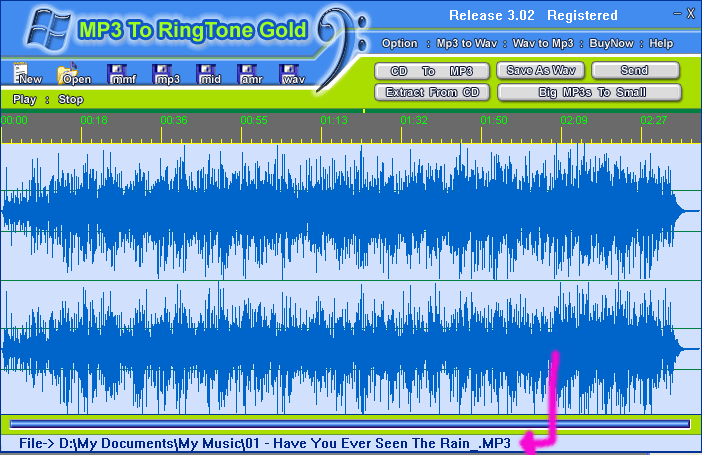Open the Option menu
This screenshot has width=702, height=455.
point(399,43)
